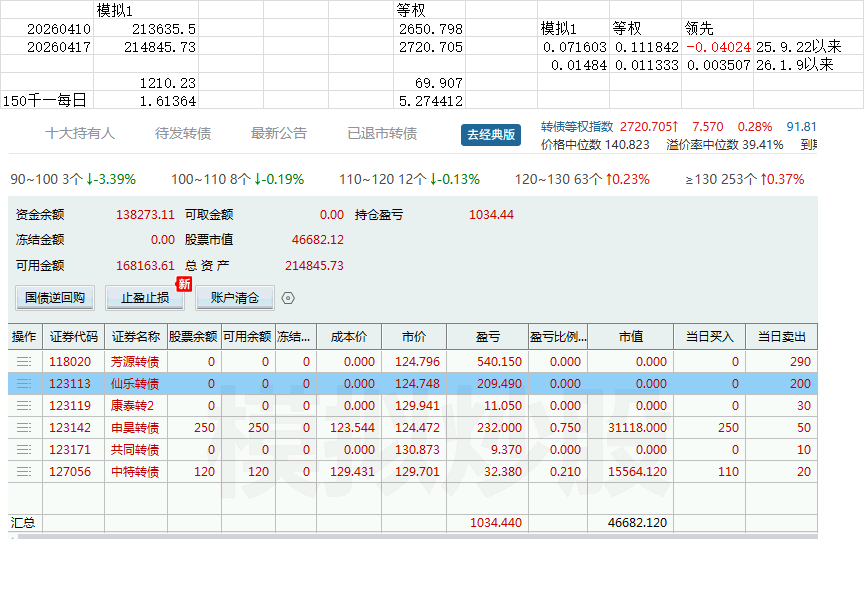This screenshot has width=864, height=612.
Task: Open operation menu icon for 共同转债 row
Action: coord(24,449)
